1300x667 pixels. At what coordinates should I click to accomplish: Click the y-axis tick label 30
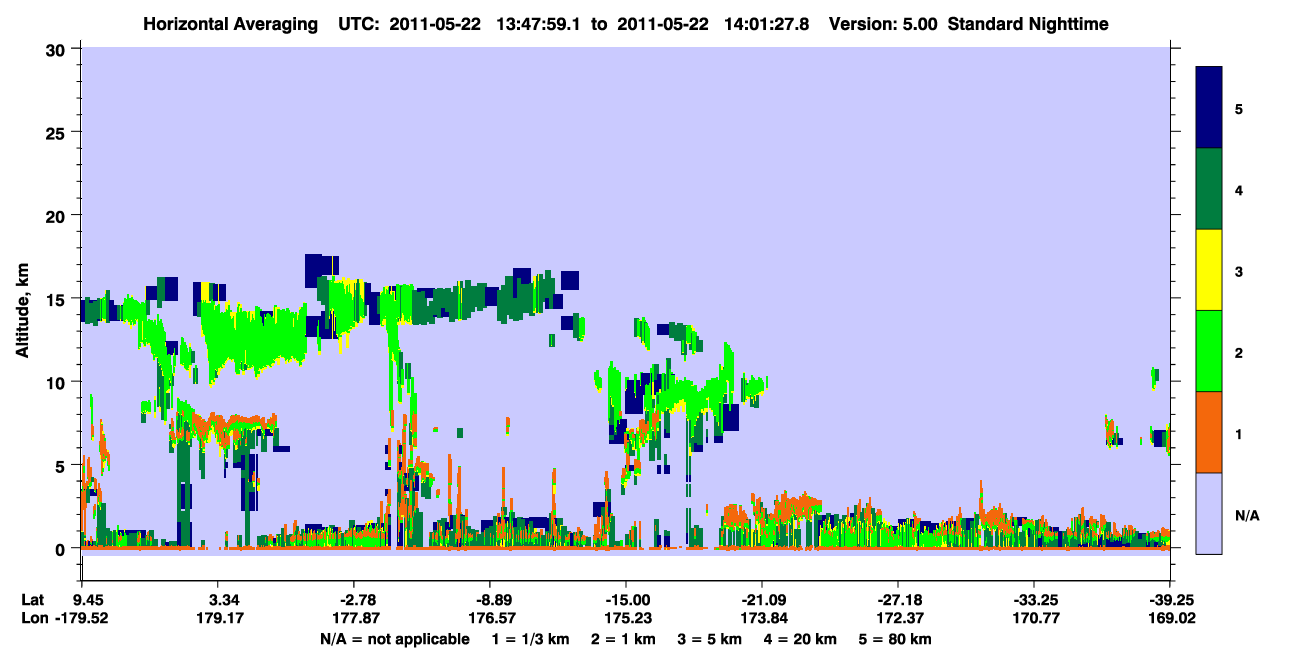(x=58, y=49)
